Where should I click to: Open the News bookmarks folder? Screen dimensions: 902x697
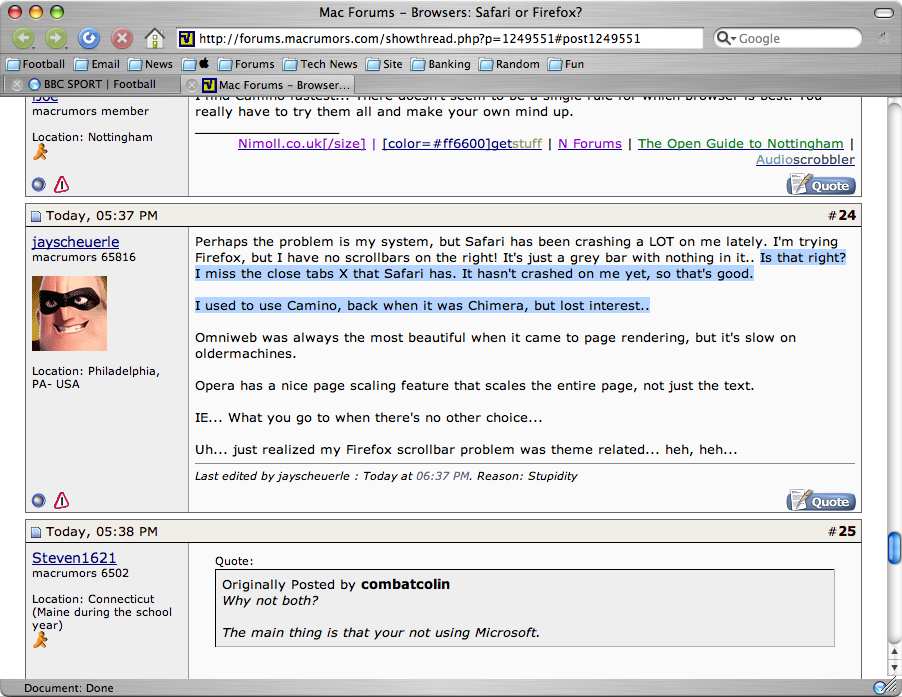(x=151, y=64)
